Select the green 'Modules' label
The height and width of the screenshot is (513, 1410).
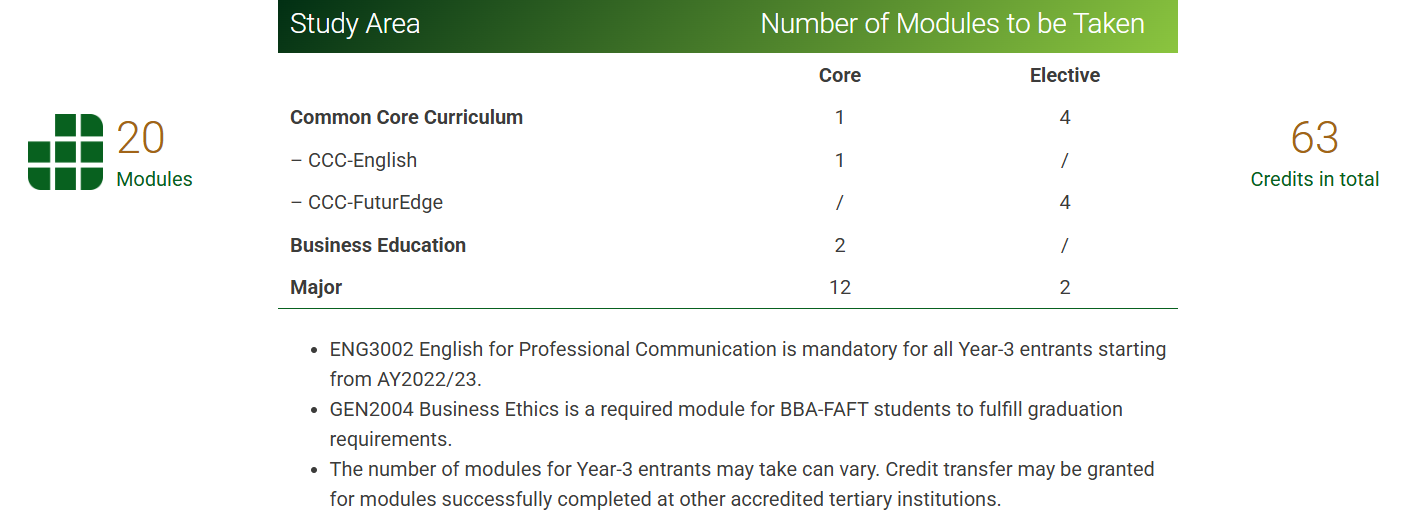(155, 179)
